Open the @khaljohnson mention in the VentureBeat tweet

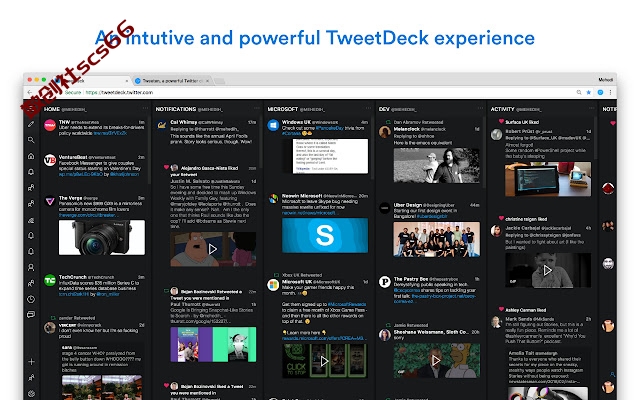pyautogui.click(x=124, y=174)
